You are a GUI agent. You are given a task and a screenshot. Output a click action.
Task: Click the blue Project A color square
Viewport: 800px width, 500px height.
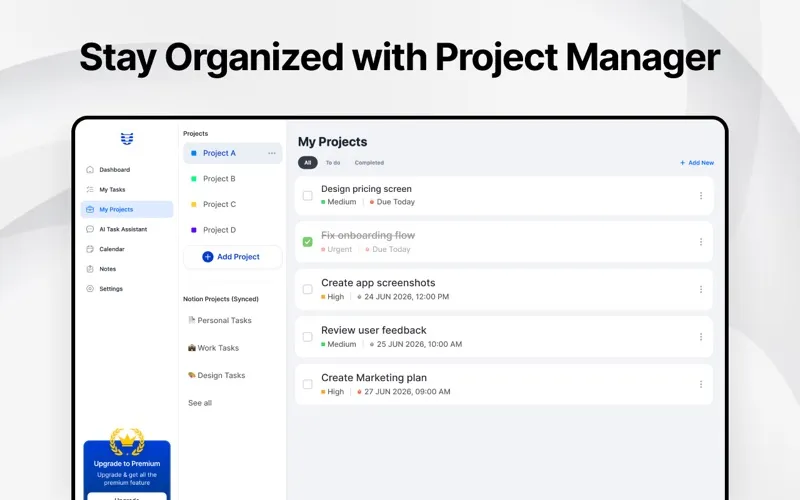coord(194,153)
